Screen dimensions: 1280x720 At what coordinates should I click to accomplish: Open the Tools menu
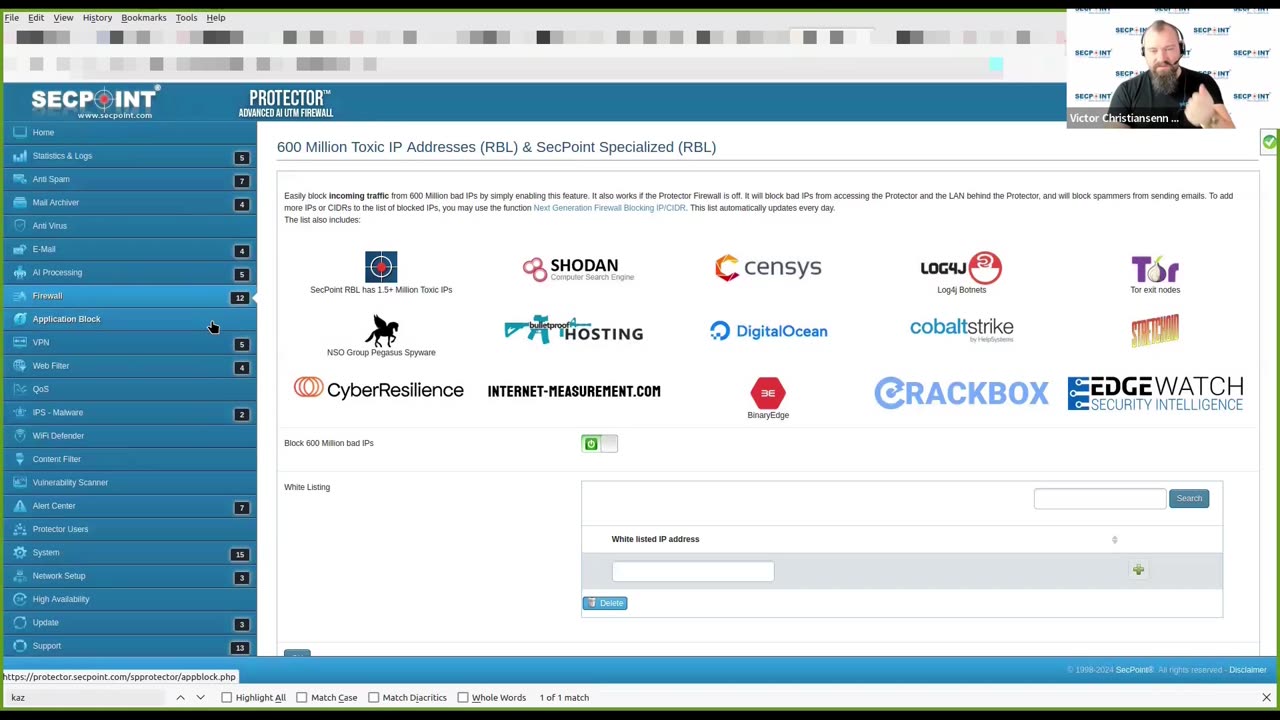point(186,17)
